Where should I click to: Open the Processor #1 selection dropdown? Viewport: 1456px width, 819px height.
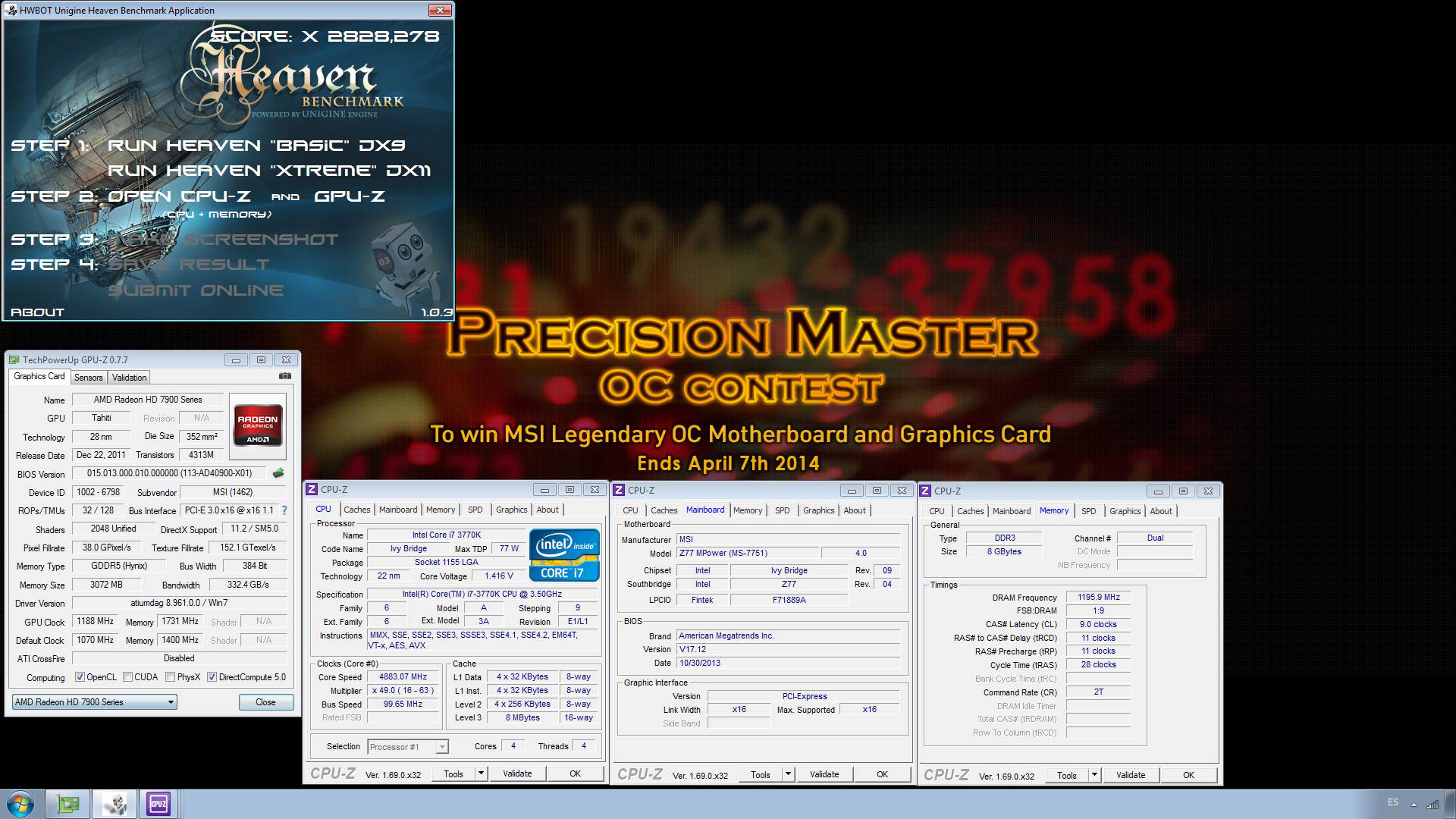point(408,747)
